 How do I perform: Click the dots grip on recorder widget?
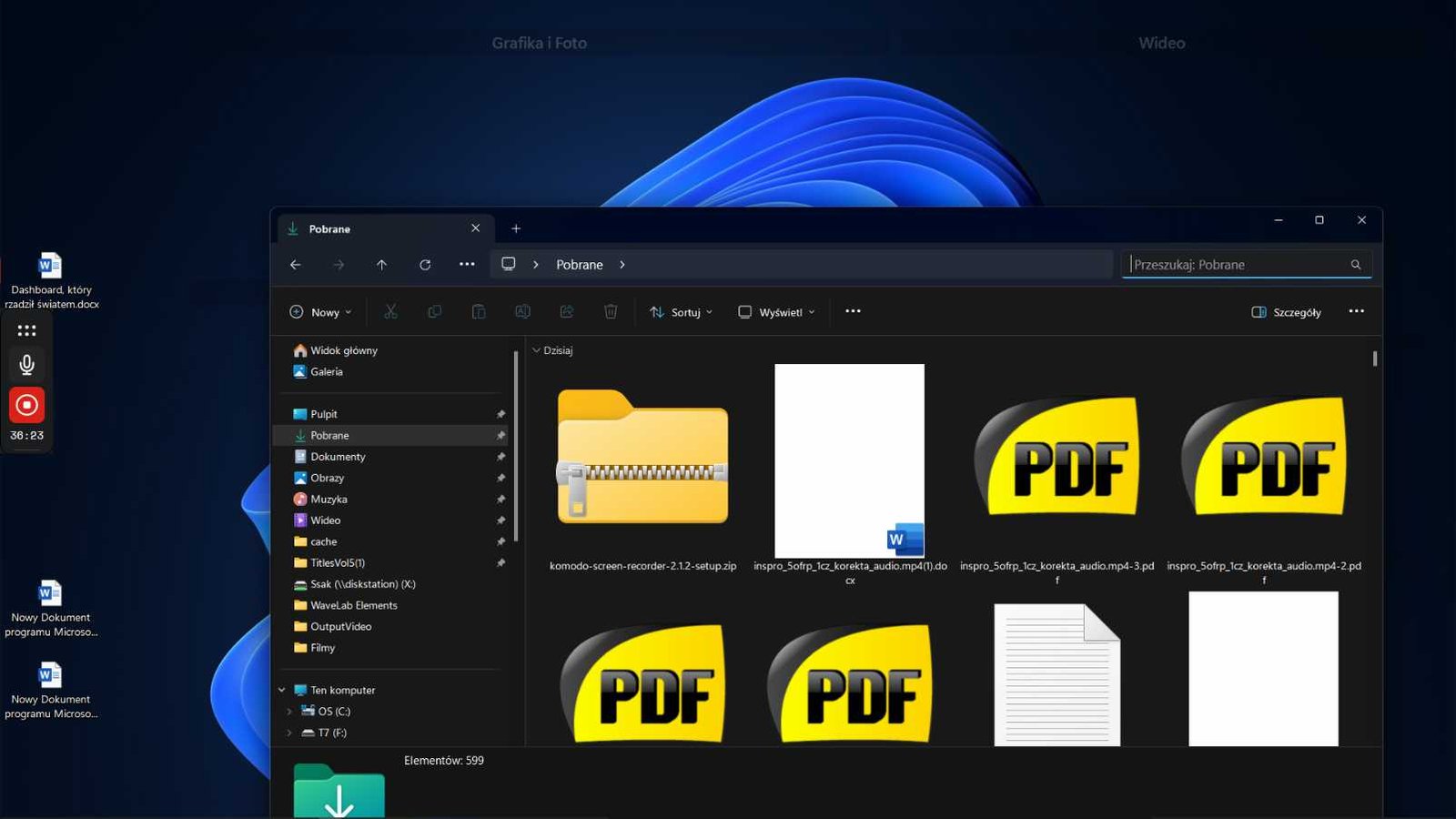coord(27,330)
